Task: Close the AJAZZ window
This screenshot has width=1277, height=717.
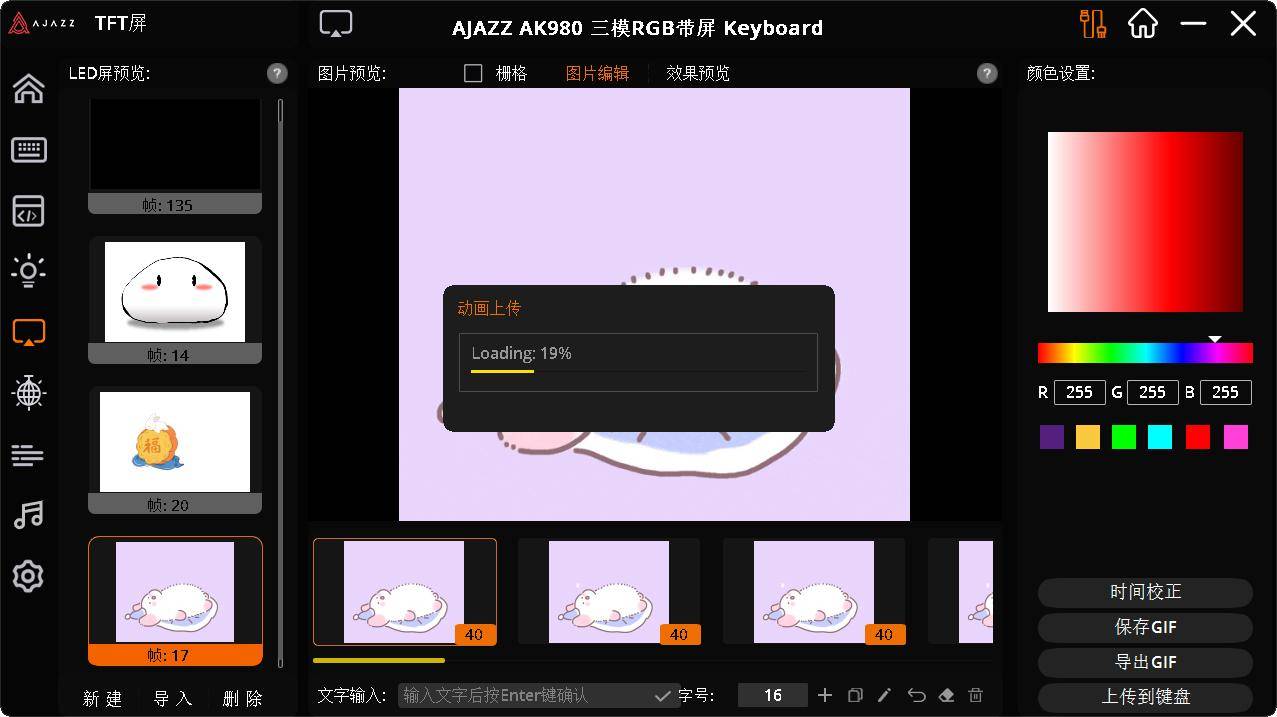Action: coord(1243,23)
